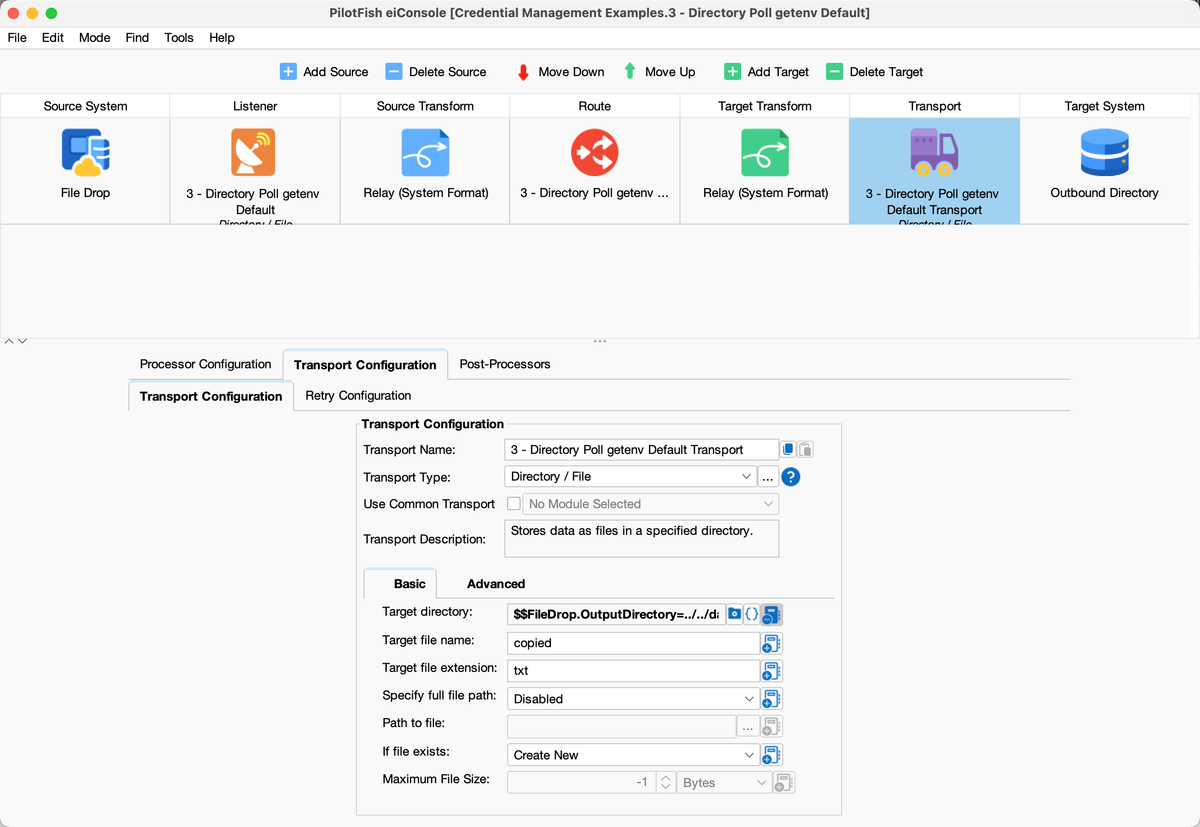Open the Transport Type dropdown

[632, 477]
